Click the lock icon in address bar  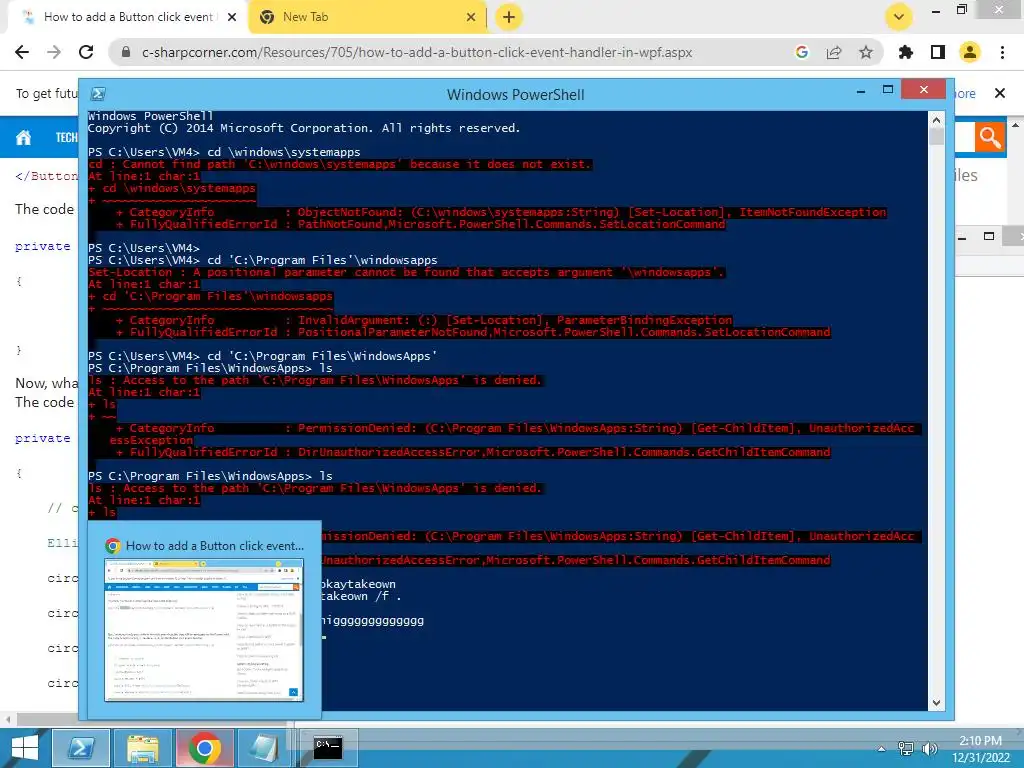[126, 52]
